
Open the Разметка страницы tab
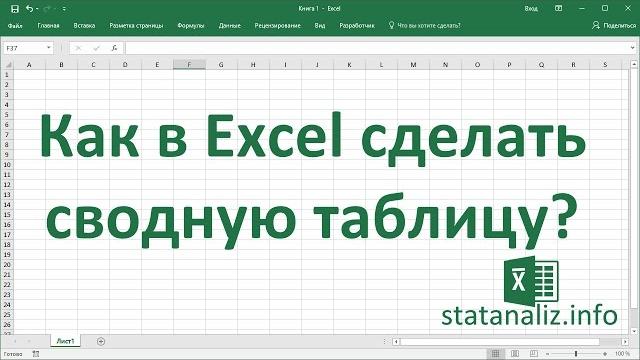(136, 26)
